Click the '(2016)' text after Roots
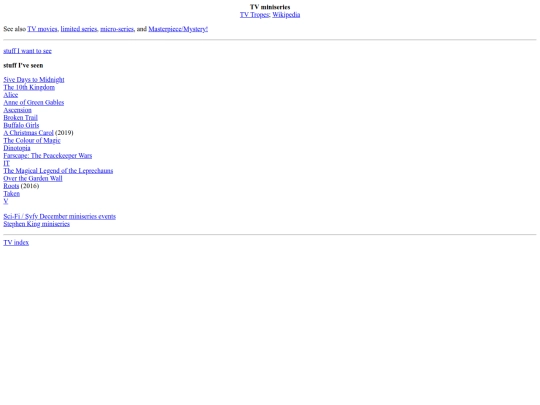This screenshot has width=540, height=405. coord(30,186)
